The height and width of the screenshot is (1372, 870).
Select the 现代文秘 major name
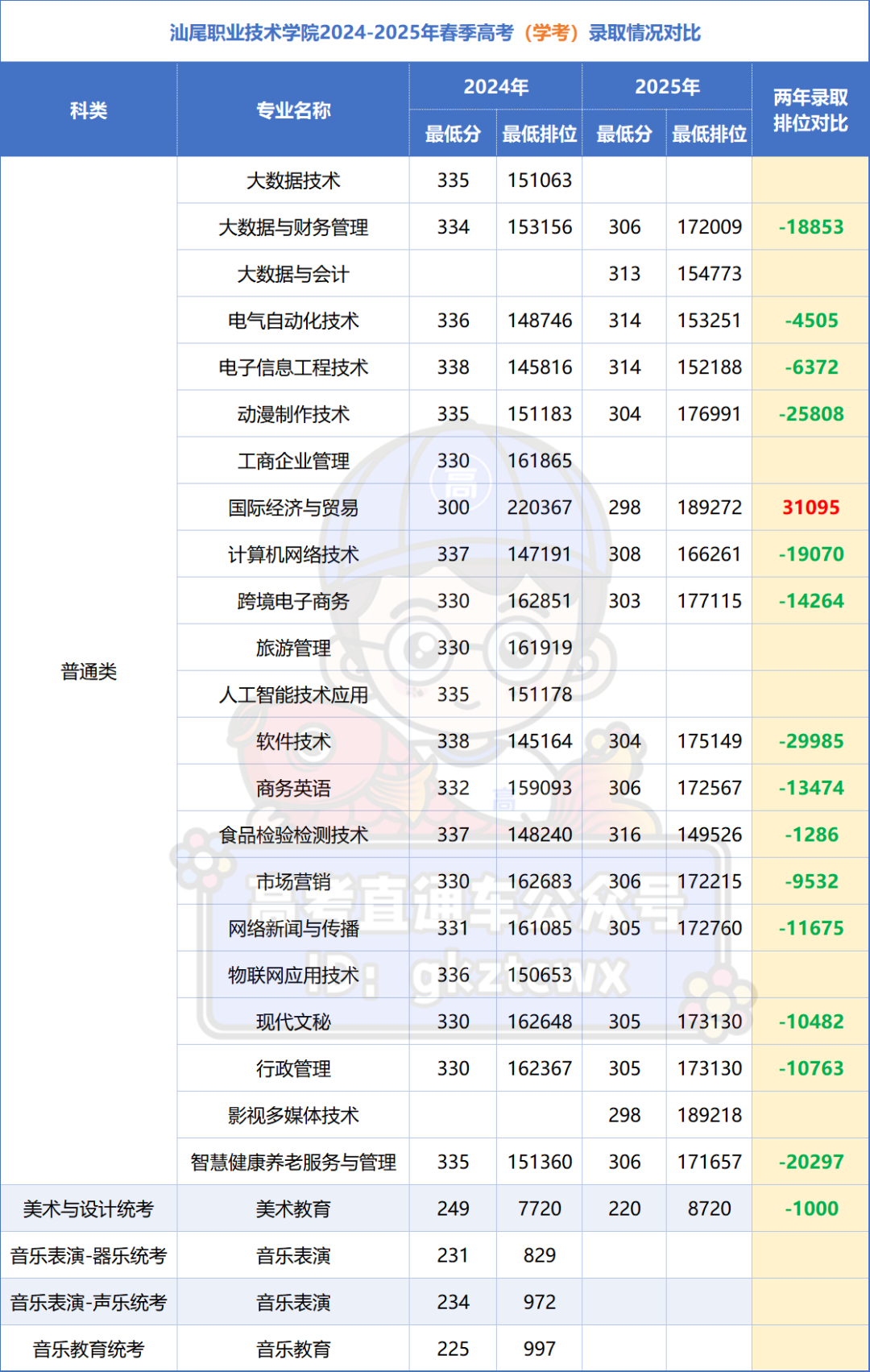pyautogui.click(x=293, y=1022)
